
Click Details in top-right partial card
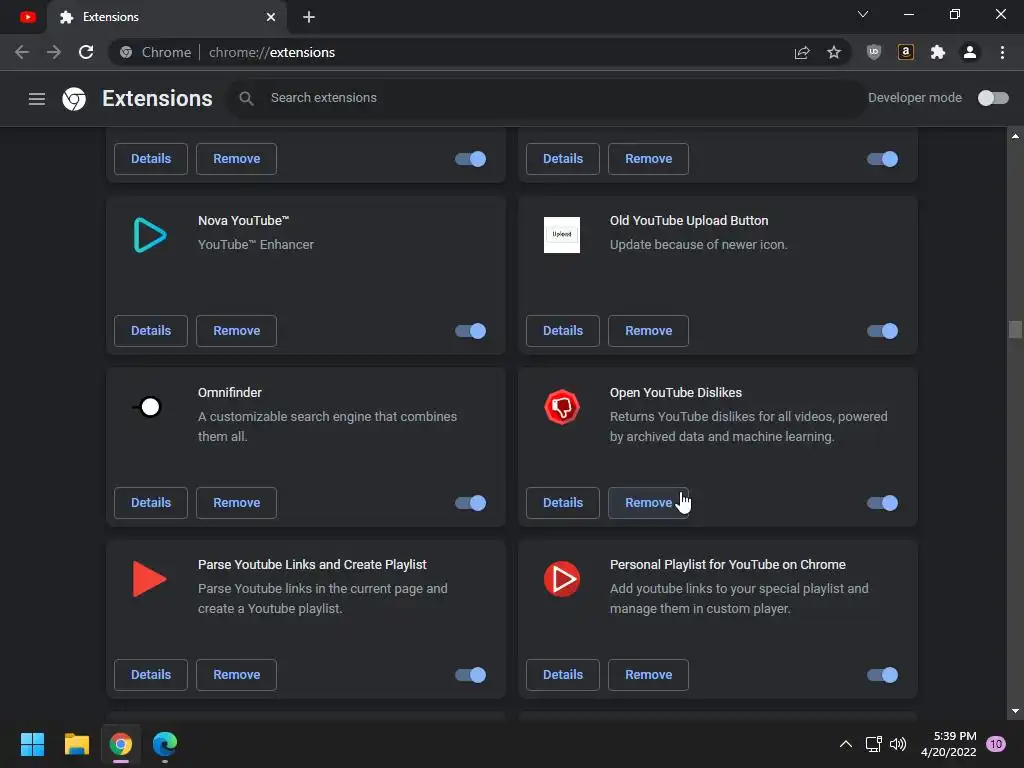563,159
